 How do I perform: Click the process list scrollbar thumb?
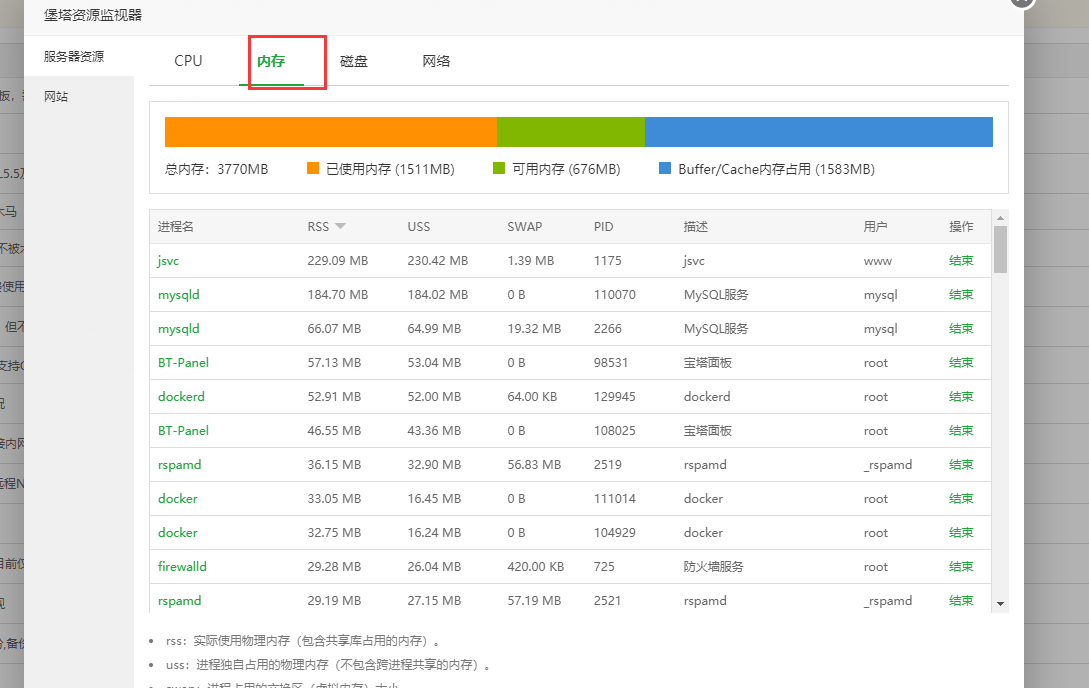point(1000,249)
